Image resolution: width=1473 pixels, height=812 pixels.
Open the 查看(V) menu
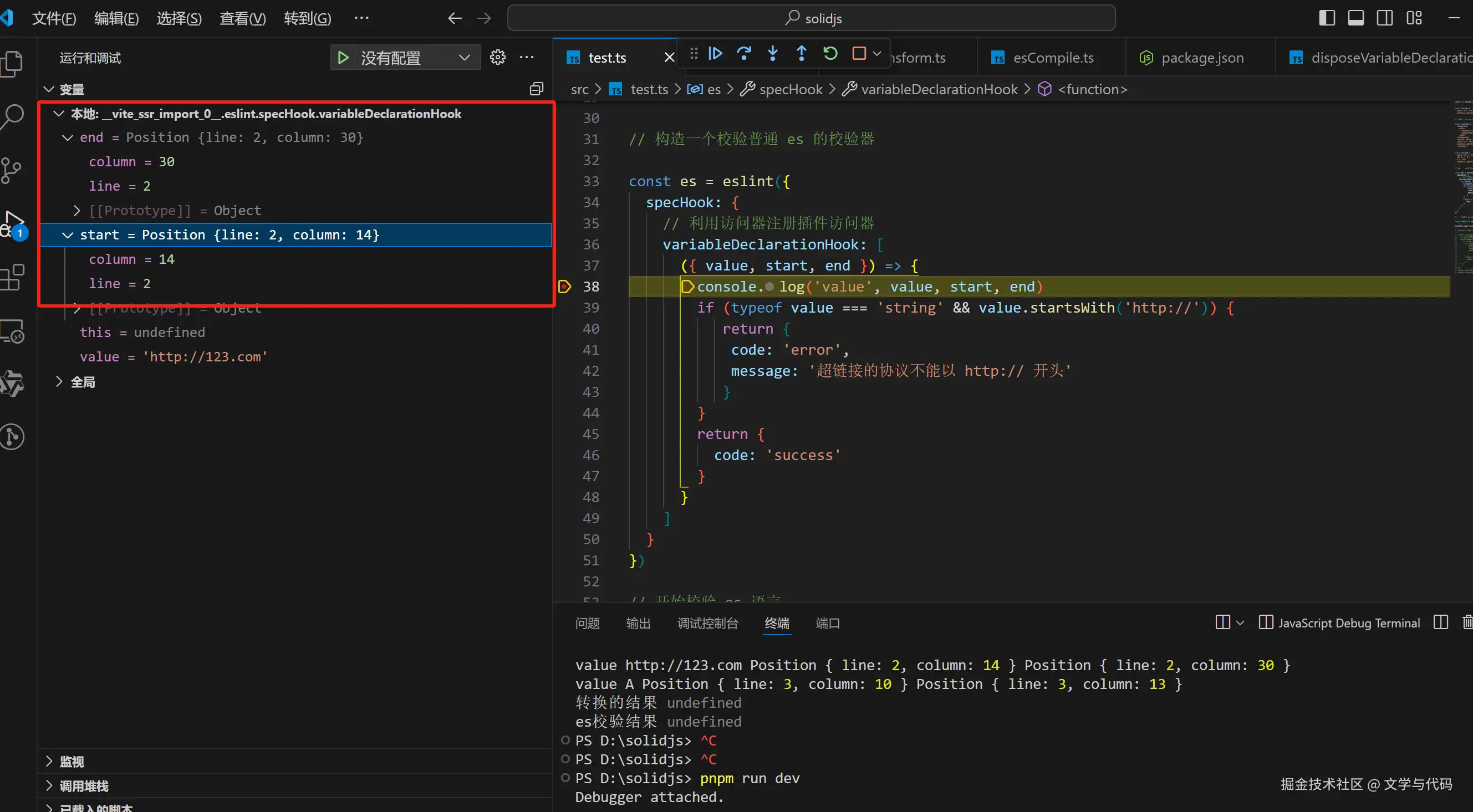point(242,18)
